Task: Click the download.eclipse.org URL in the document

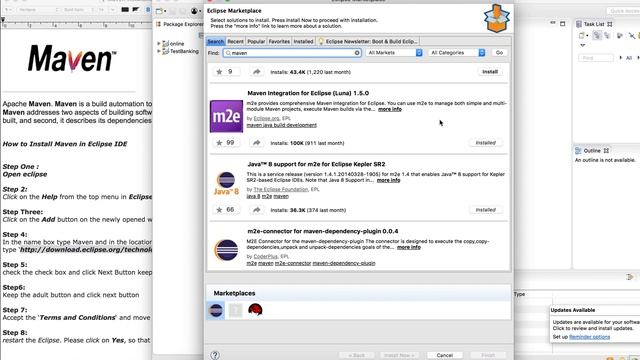Action: (86, 249)
